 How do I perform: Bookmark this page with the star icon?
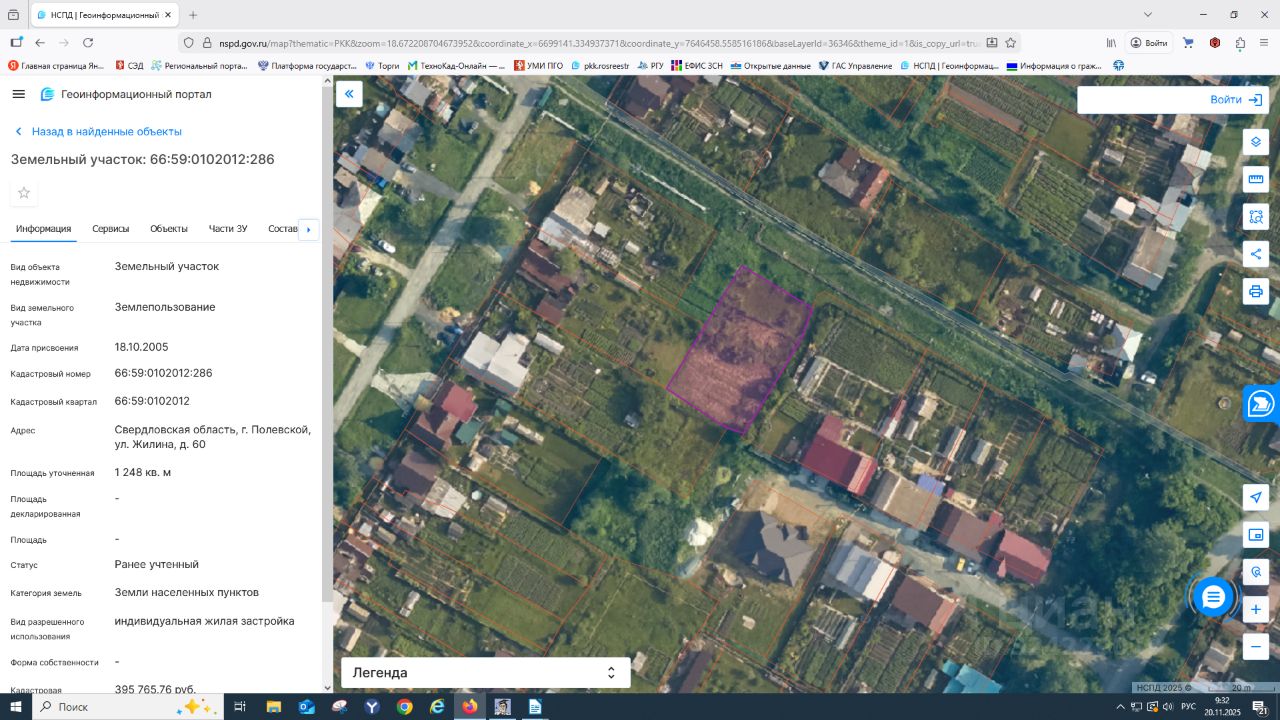(x=1011, y=43)
